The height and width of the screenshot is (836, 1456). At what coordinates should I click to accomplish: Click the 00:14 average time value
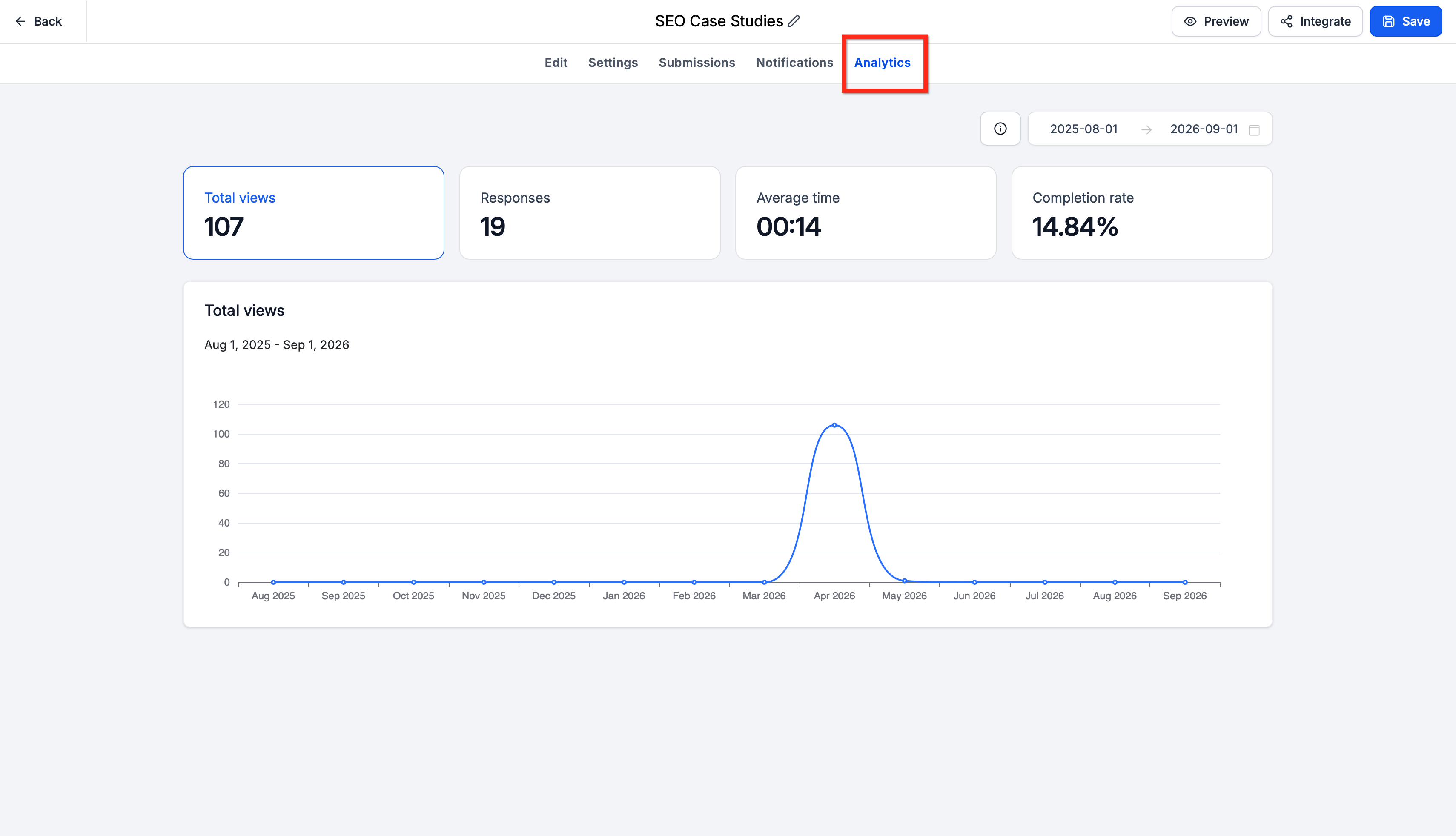[x=788, y=227]
